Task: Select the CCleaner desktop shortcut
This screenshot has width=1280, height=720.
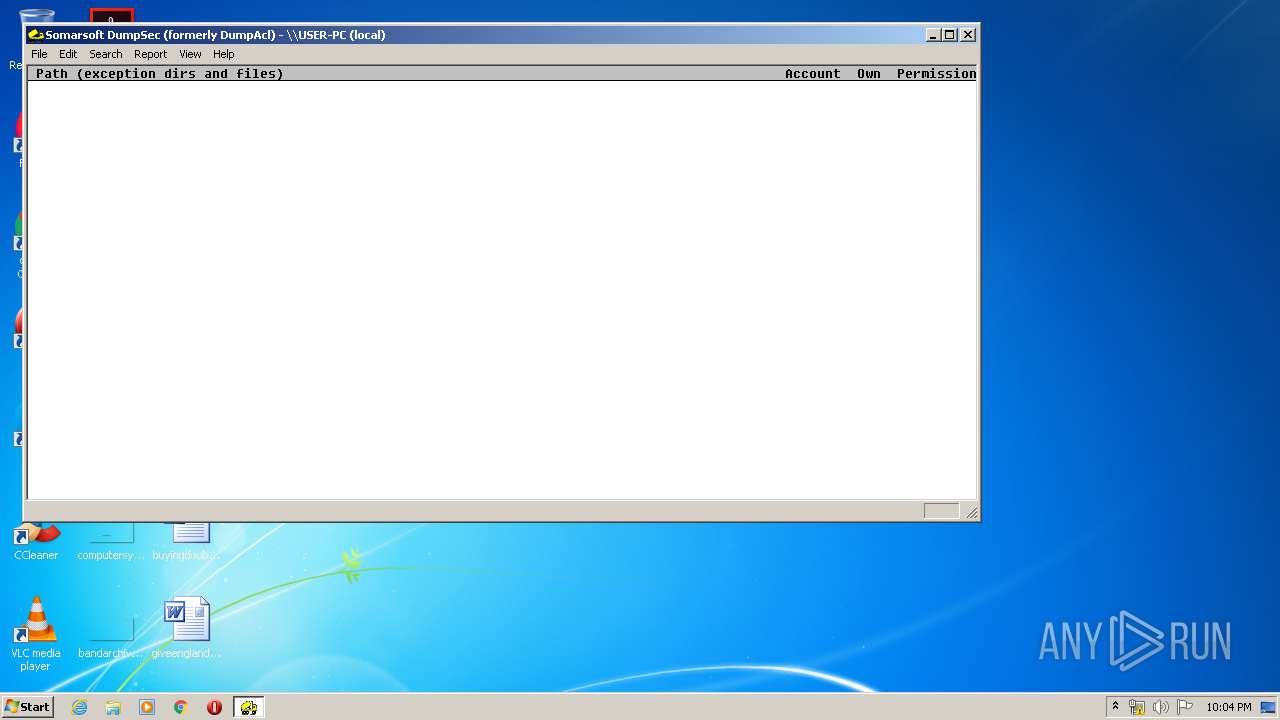Action: point(36,541)
